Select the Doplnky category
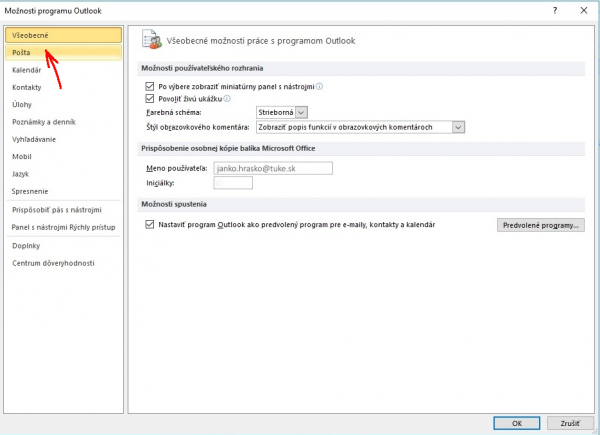Screen dimensions: 600x435 coord(64,246)
